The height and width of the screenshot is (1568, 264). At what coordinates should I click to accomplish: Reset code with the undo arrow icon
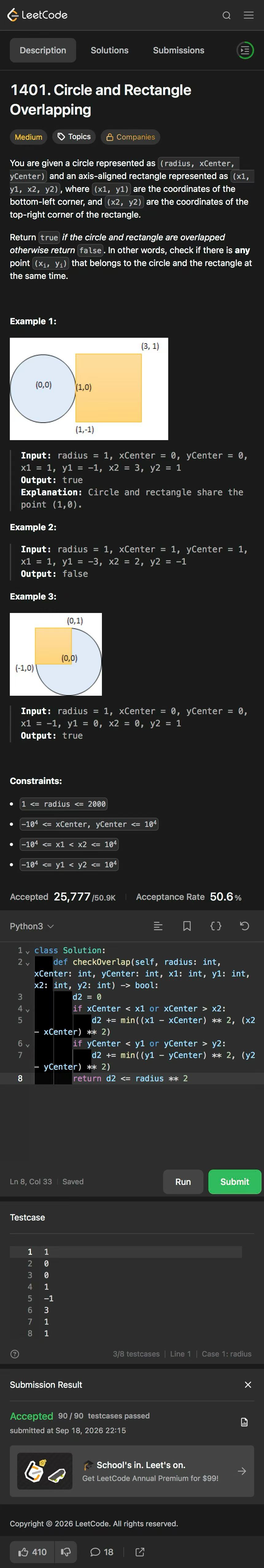click(244, 926)
